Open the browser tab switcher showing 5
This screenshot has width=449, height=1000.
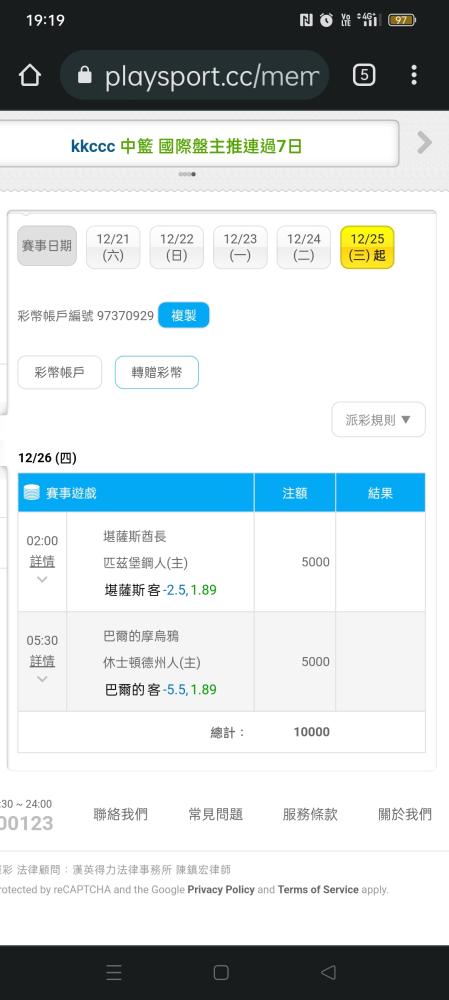(364, 75)
